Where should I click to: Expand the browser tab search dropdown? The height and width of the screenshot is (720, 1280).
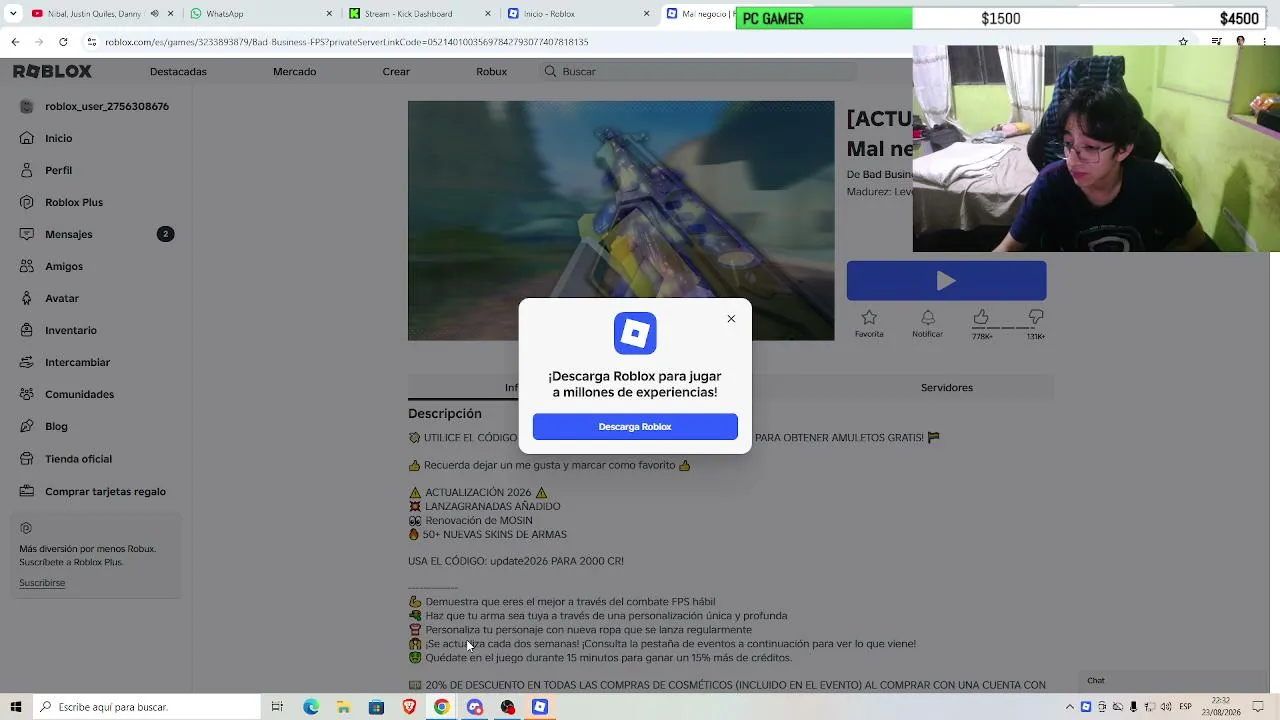click(x=12, y=14)
